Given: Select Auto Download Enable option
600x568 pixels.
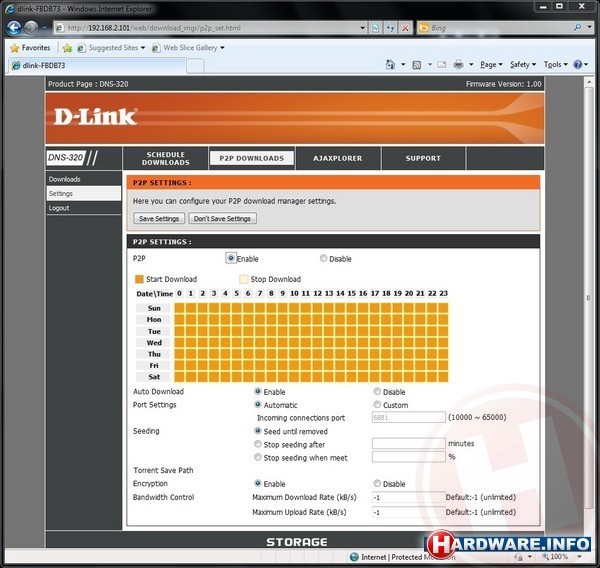Looking at the screenshot, I should pyautogui.click(x=258, y=392).
